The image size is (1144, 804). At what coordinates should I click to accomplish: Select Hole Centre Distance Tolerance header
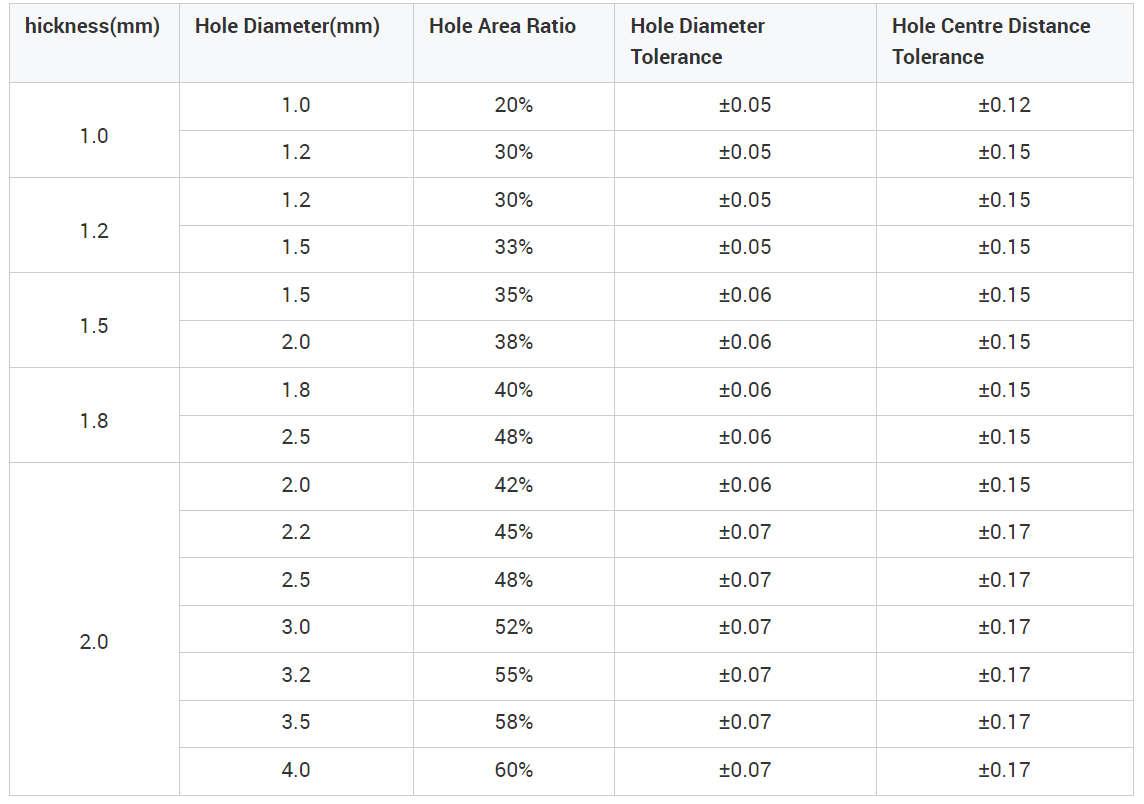click(1005, 42)
